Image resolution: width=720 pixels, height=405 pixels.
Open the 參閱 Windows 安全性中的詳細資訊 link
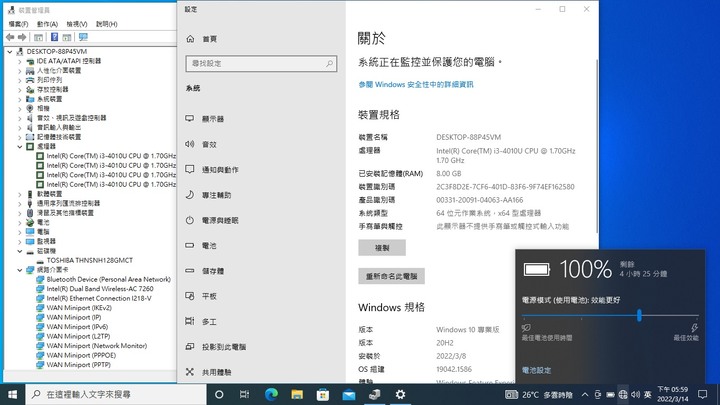416,84
